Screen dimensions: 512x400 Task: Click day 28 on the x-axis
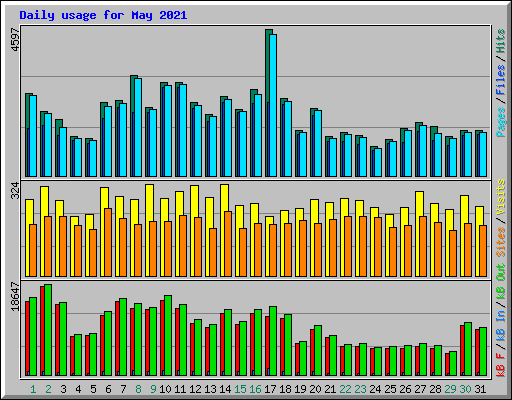(x=435, y=389)
